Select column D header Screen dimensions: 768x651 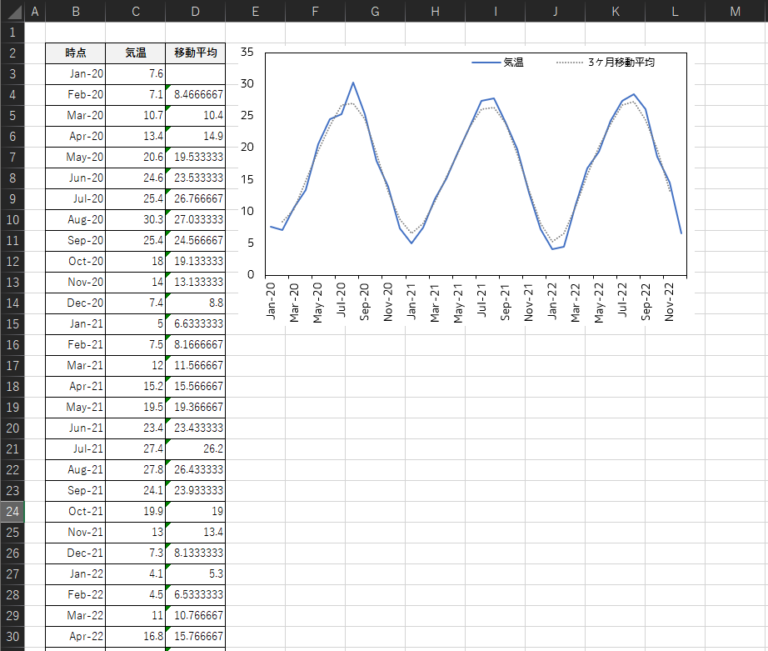coord(195,11)
